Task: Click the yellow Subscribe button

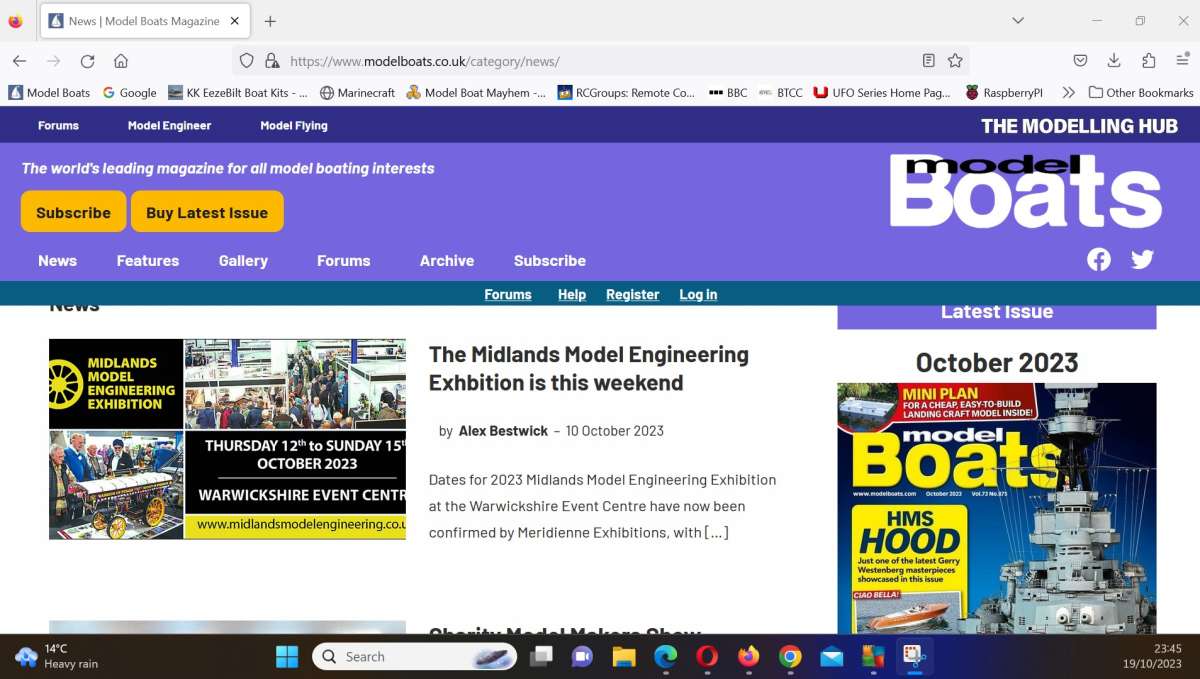Action: click(73, 212)
